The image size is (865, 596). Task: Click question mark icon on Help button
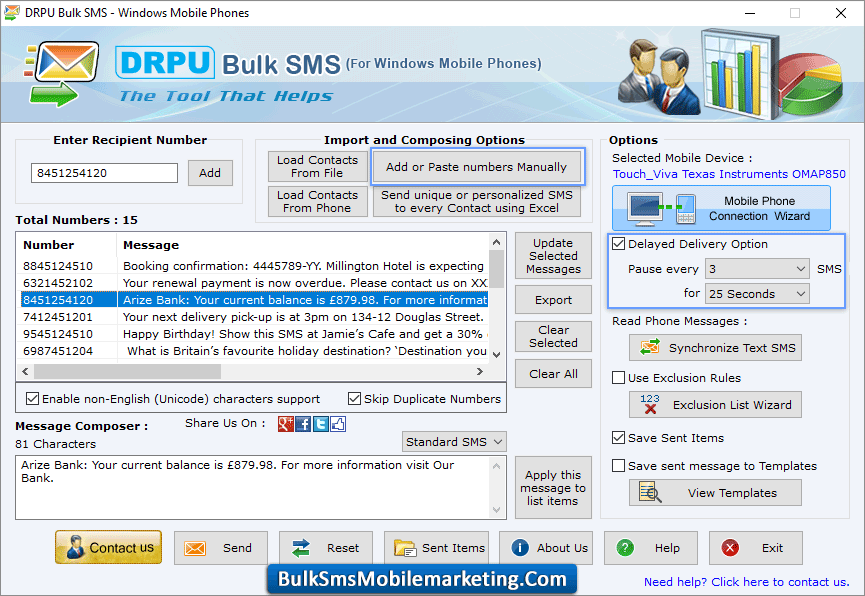click(625, 548)
